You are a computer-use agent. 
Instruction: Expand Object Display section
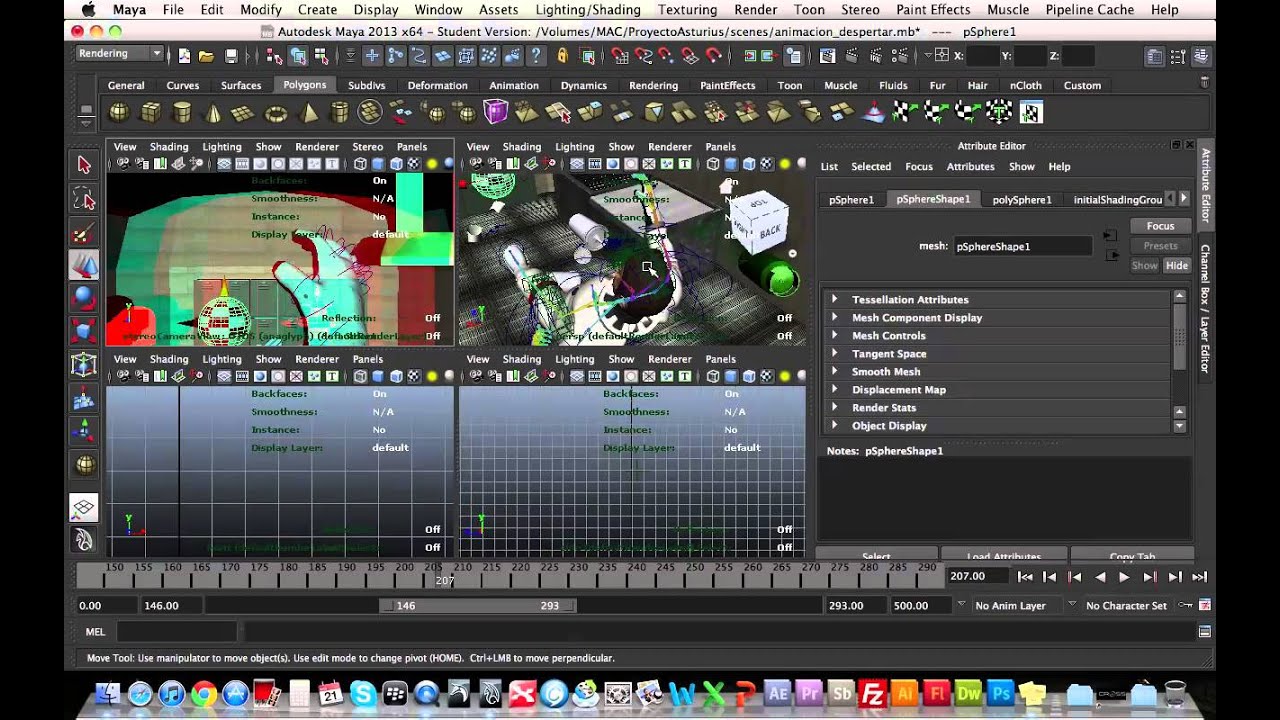tap(834, 425)
